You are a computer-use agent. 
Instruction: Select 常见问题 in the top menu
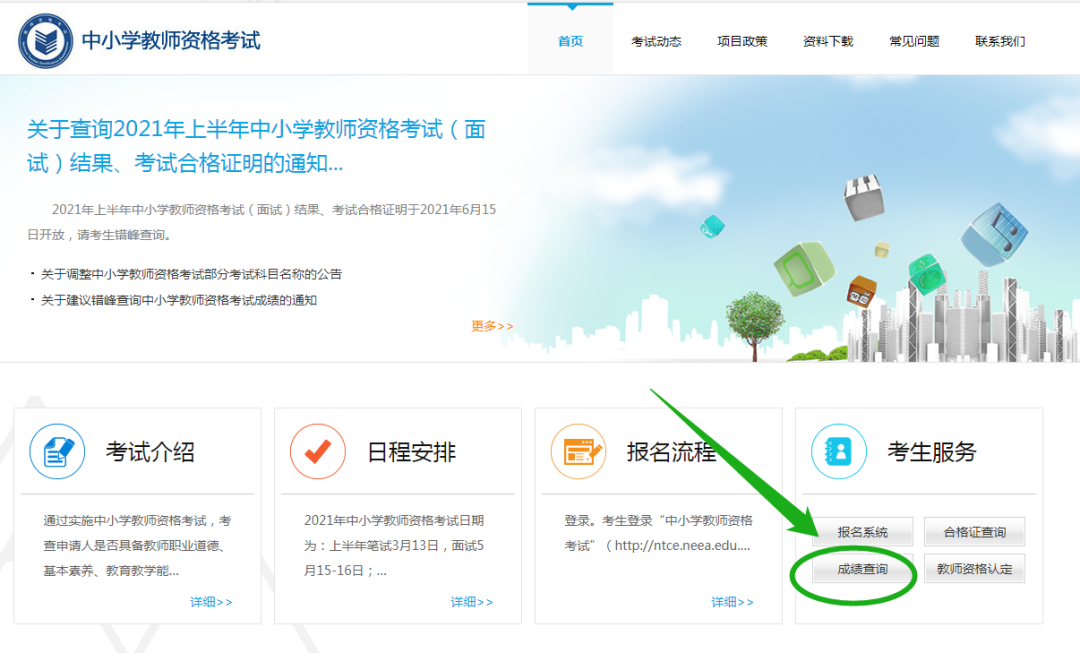pos(914,41)
